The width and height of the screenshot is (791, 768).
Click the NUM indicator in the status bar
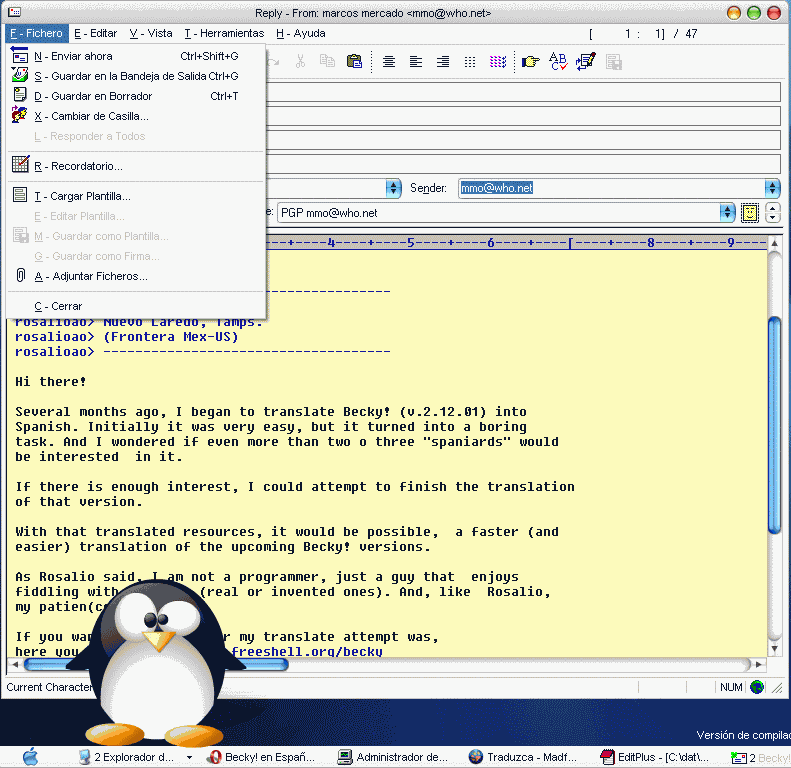click(x=730, y=687)
